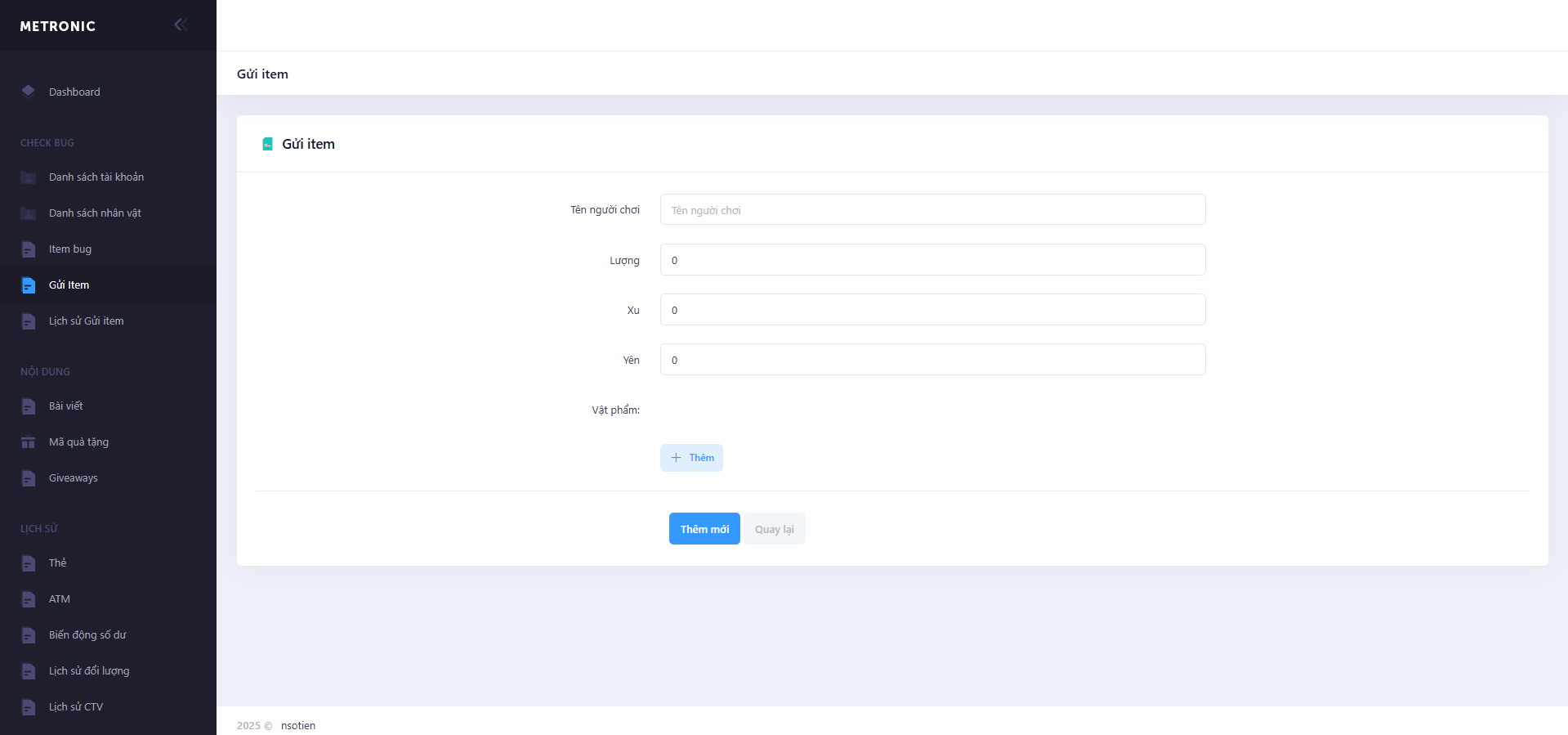Image resolution: width=1568 pixels, height=735 pixels.
Task: Open Bài viết section
Action: tap(108, 406)
